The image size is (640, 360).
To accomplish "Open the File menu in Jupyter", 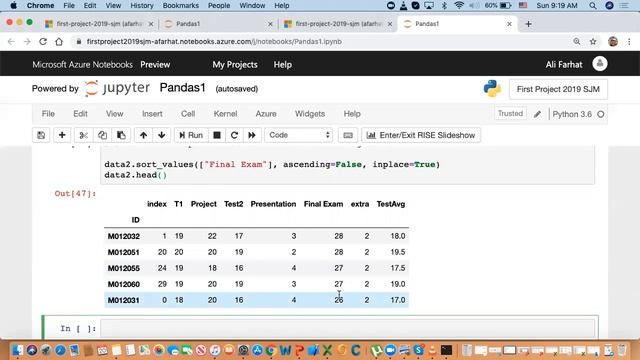I will (x=48, y=114).
